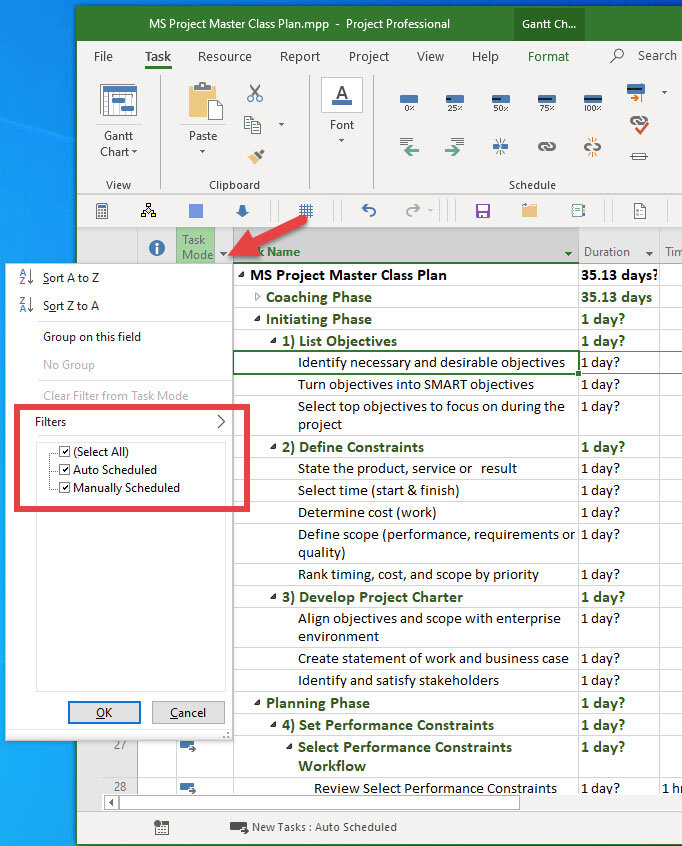Image resolution: width=682 pixels, height=846 pixels.
Task: Mark task 0% complete
Action: (x=409, y=102)
